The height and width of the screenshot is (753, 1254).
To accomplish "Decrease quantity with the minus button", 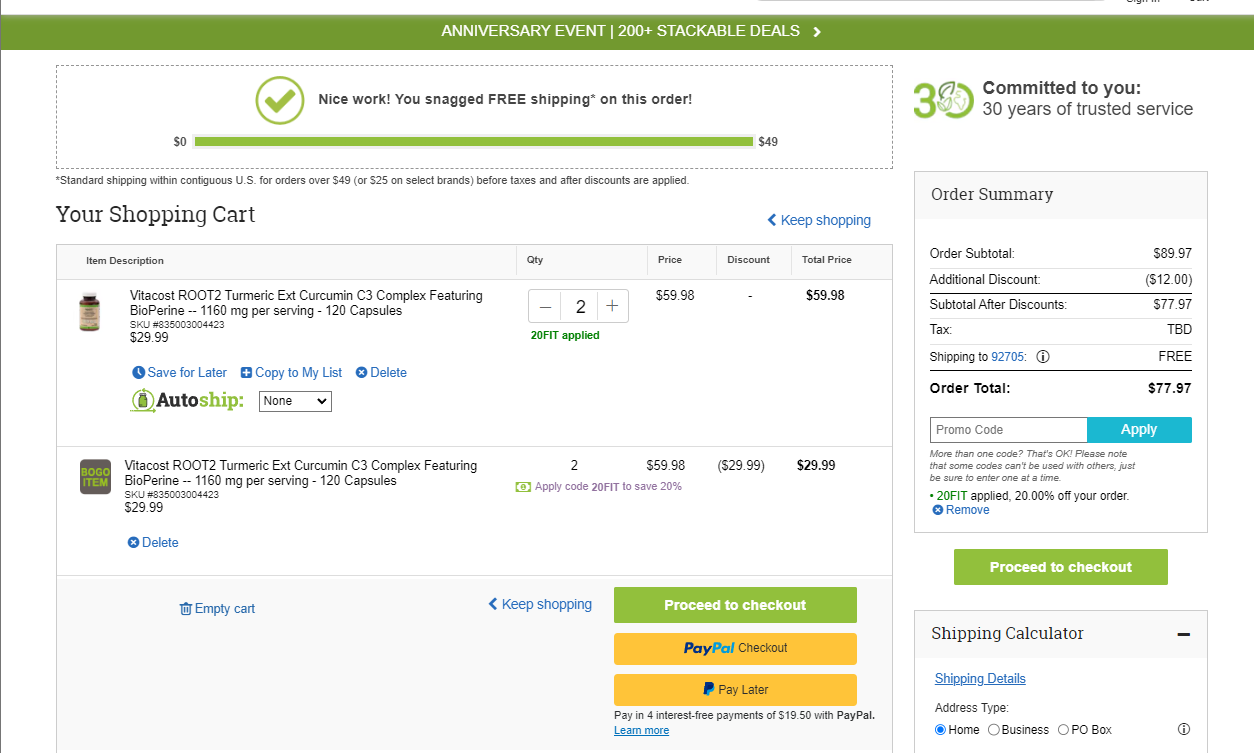I will point(545,307).
